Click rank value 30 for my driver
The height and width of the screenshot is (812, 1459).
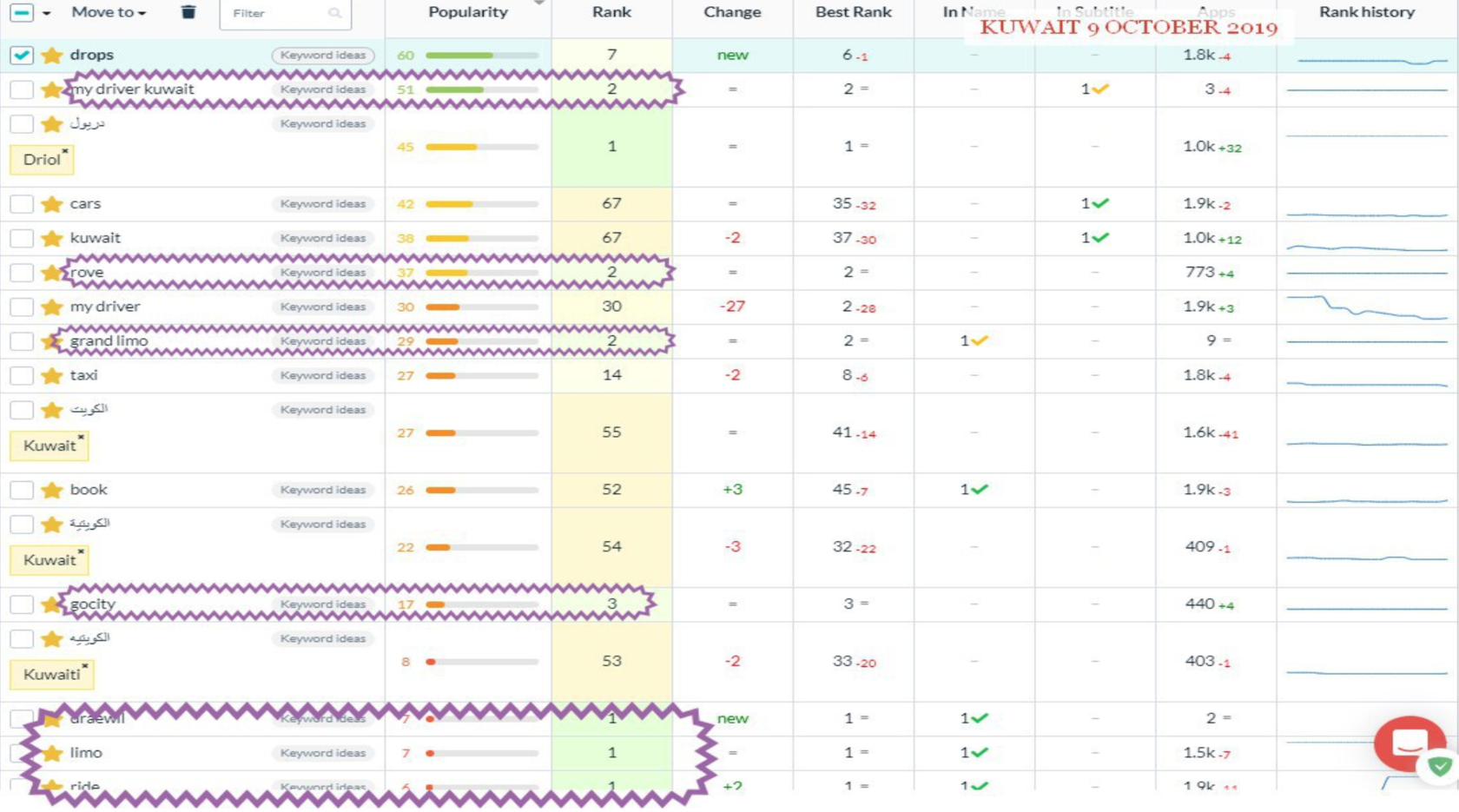[612, 307]
